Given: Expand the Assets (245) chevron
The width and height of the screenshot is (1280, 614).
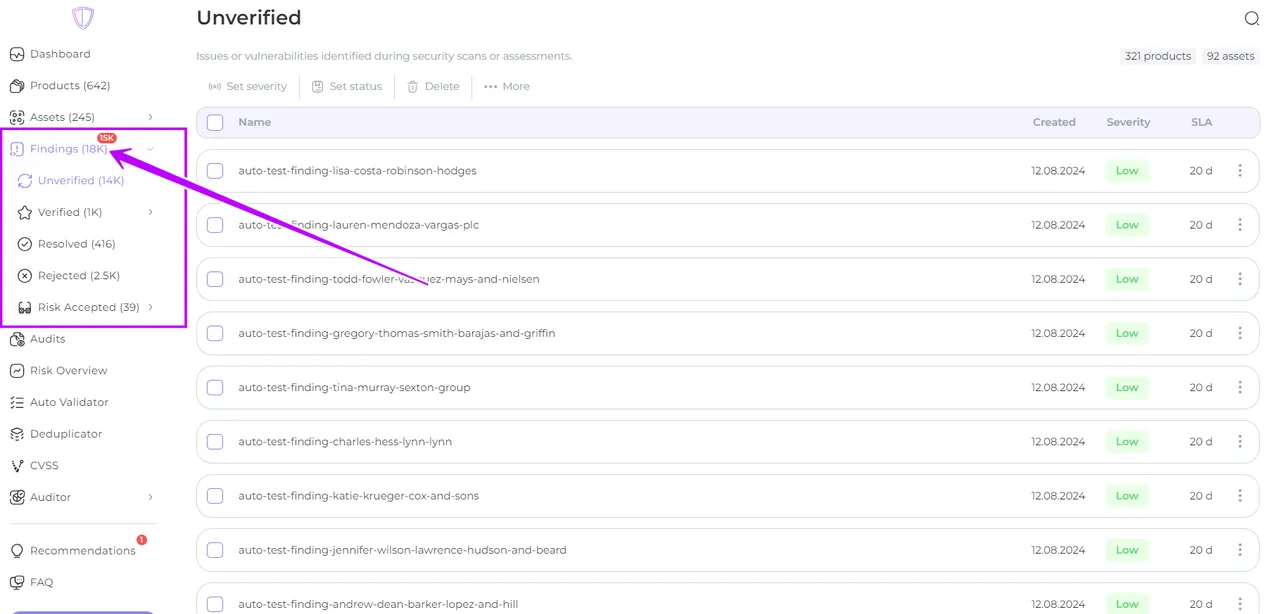Looking at the screenshot, I should [150, 117].
